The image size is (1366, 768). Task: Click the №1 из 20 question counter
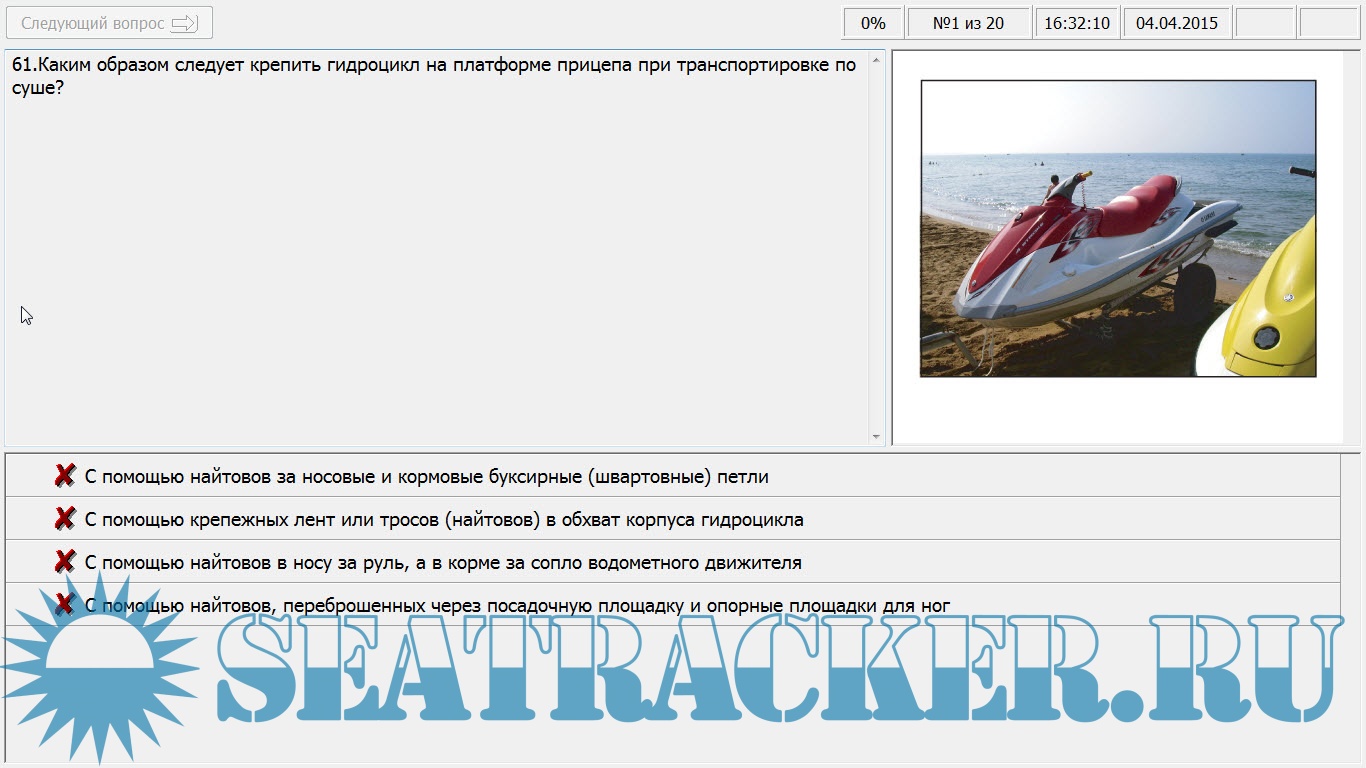pyautogui.click(x=968, y=23)
